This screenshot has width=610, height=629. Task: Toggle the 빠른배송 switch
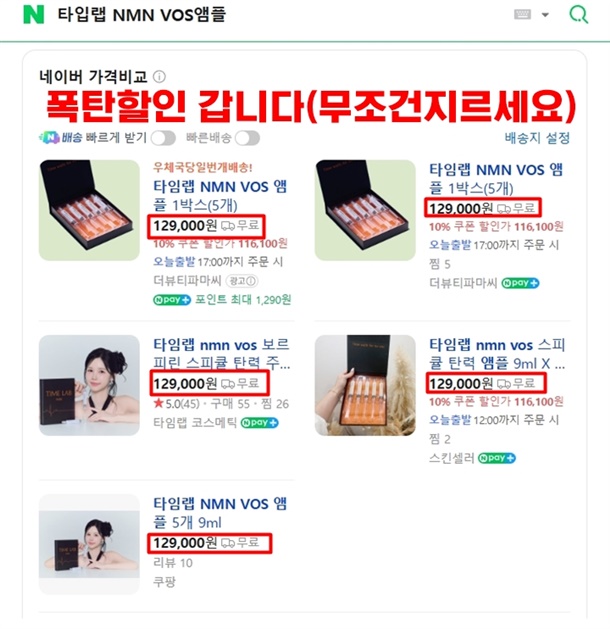247,138
